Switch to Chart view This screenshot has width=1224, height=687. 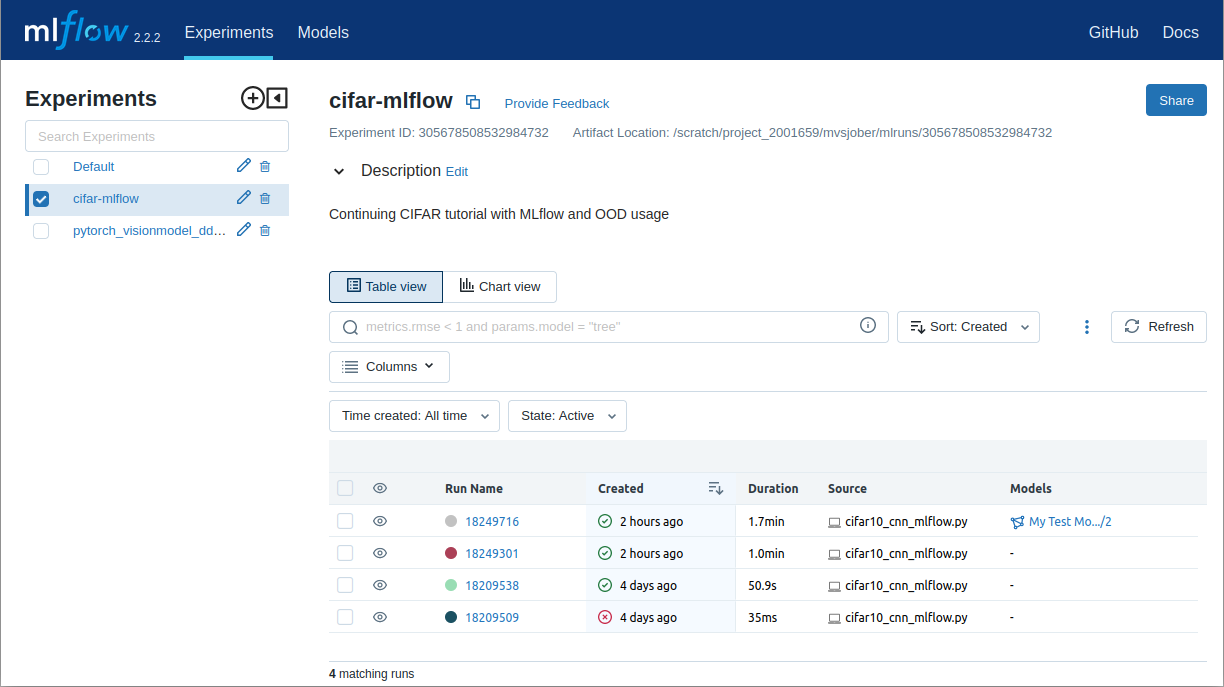(x=500, y=287)
